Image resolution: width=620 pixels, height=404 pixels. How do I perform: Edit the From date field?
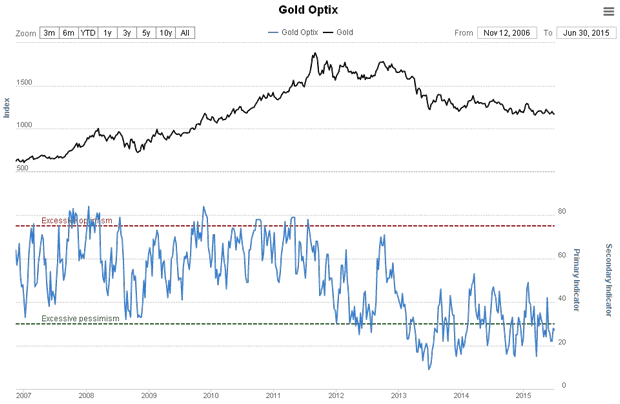[x=507, y=33]
